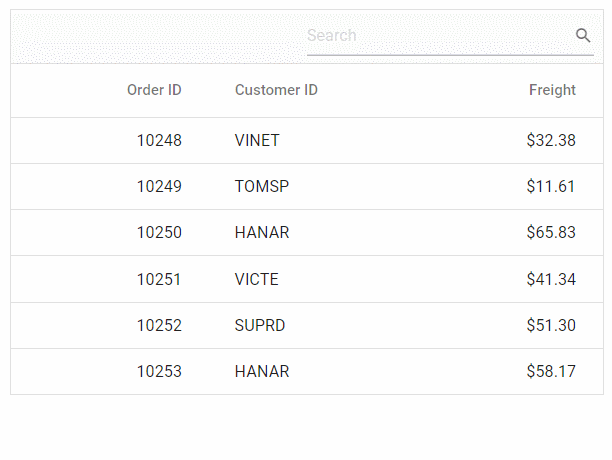The width and height of the screenshot is (612, 460).
Task: Select the $11.61 freight cell
Action: [551, 187]
